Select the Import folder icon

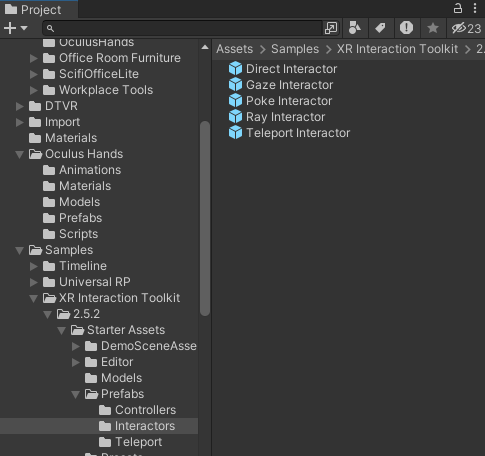[35, 122]
